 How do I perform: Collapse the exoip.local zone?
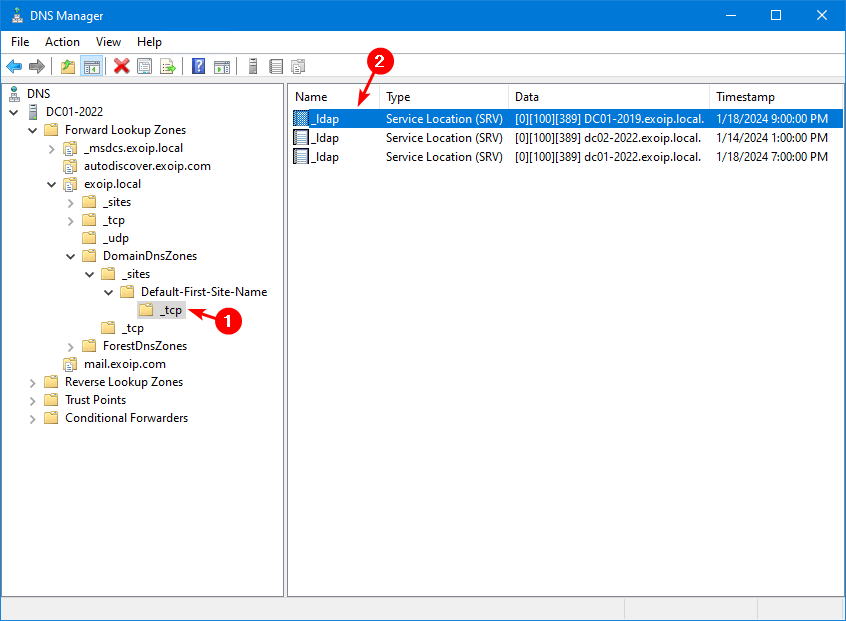pyautogui.click(x=51, y=183)
